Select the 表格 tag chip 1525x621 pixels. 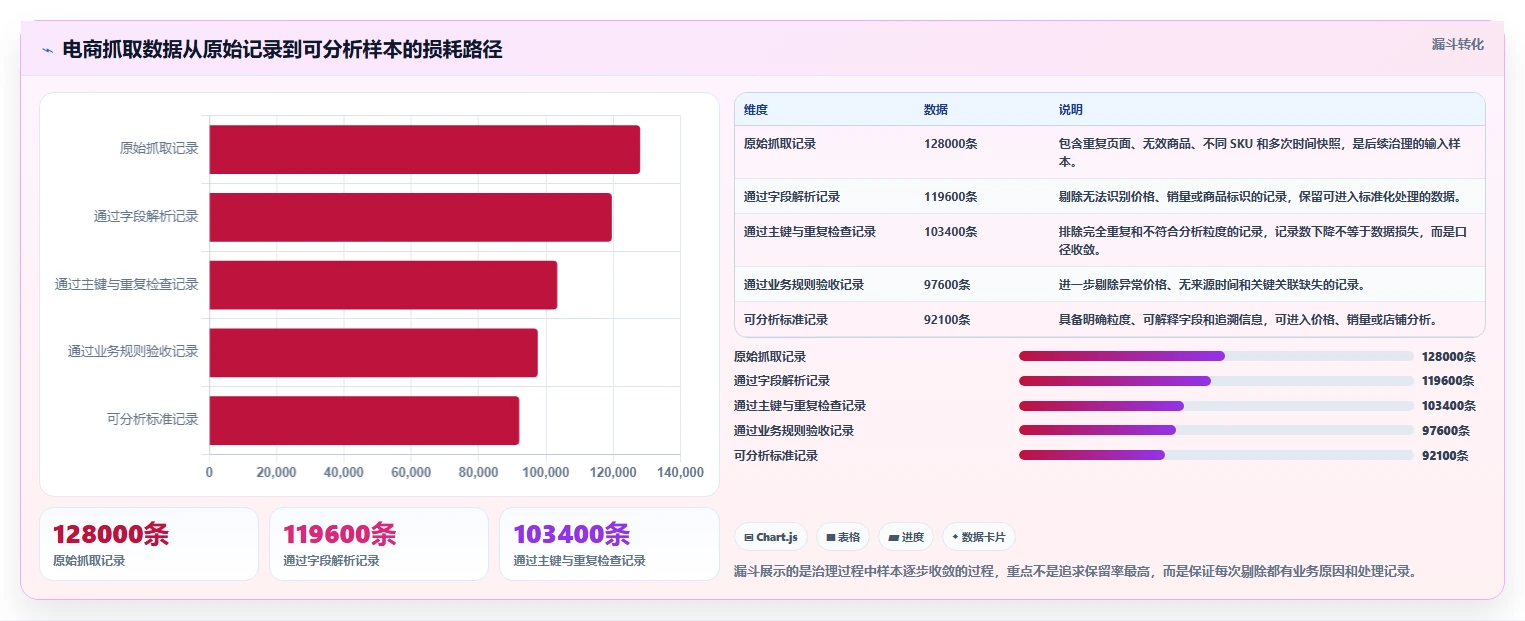843,537
